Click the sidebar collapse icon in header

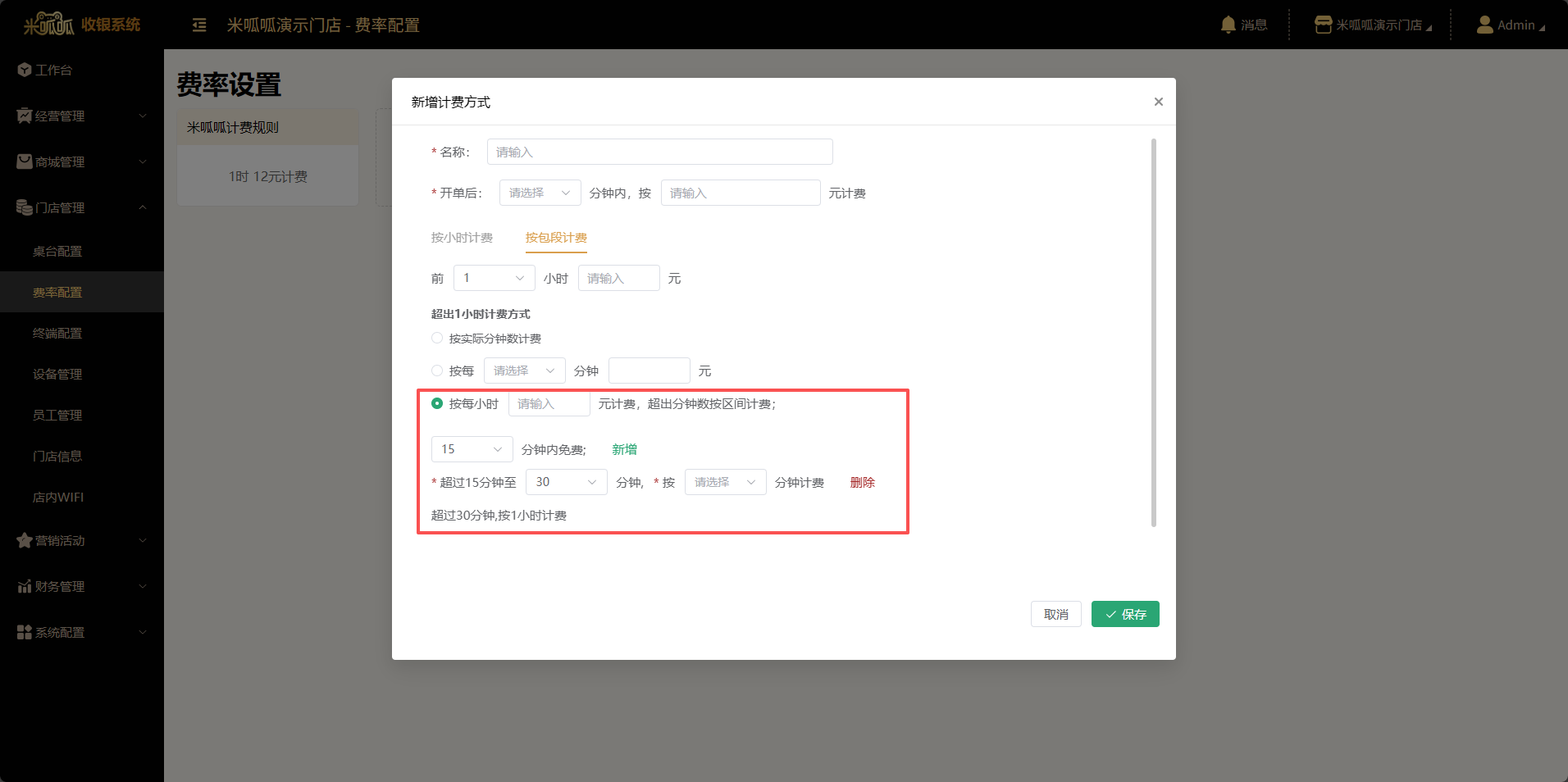click(199, 25)
